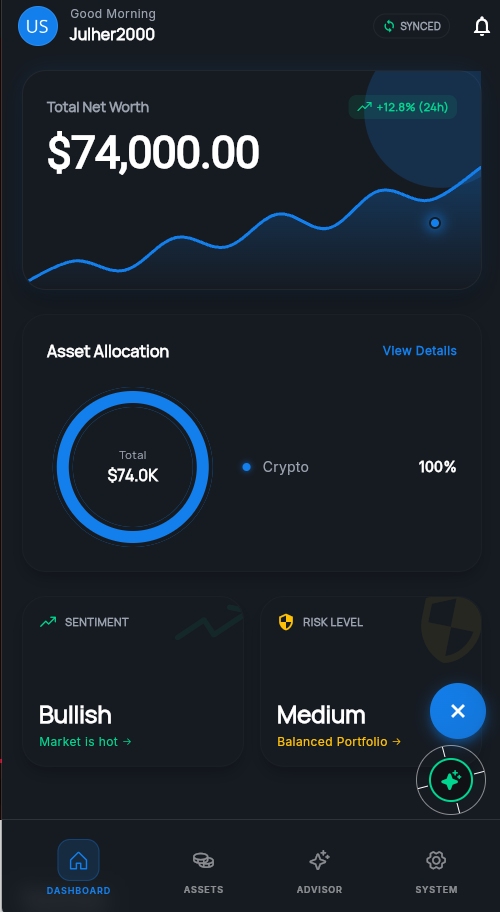Click the Advisor sparkle icon

[x=319, y=860]
